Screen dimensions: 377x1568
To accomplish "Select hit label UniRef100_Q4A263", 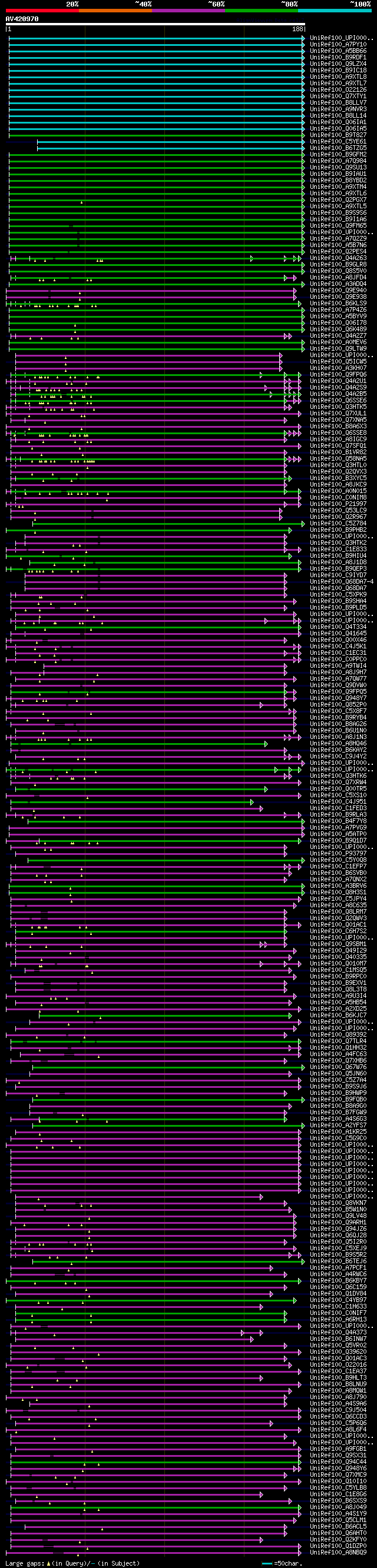I will (x=338, y=258).
